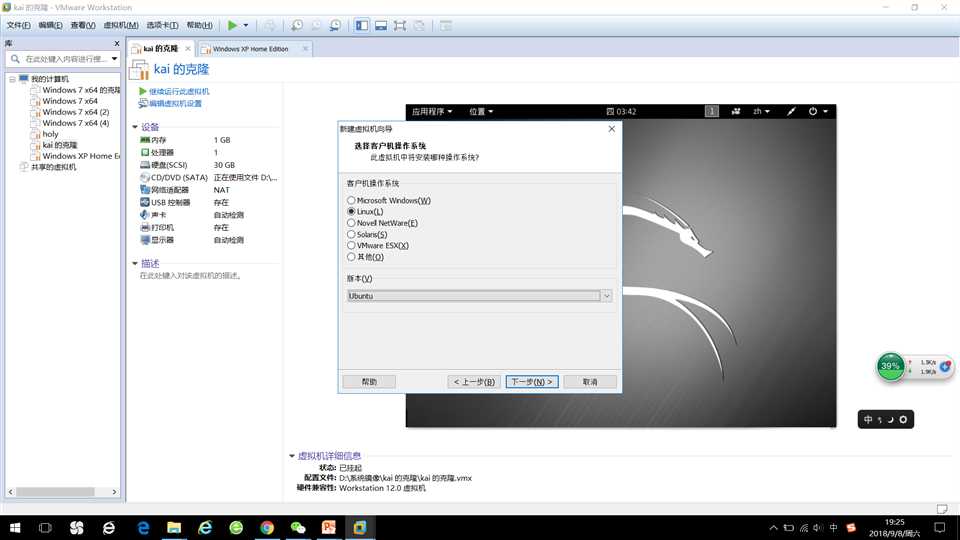
Task: Open WeChat from the Windows taskbar
Action: 298,527
